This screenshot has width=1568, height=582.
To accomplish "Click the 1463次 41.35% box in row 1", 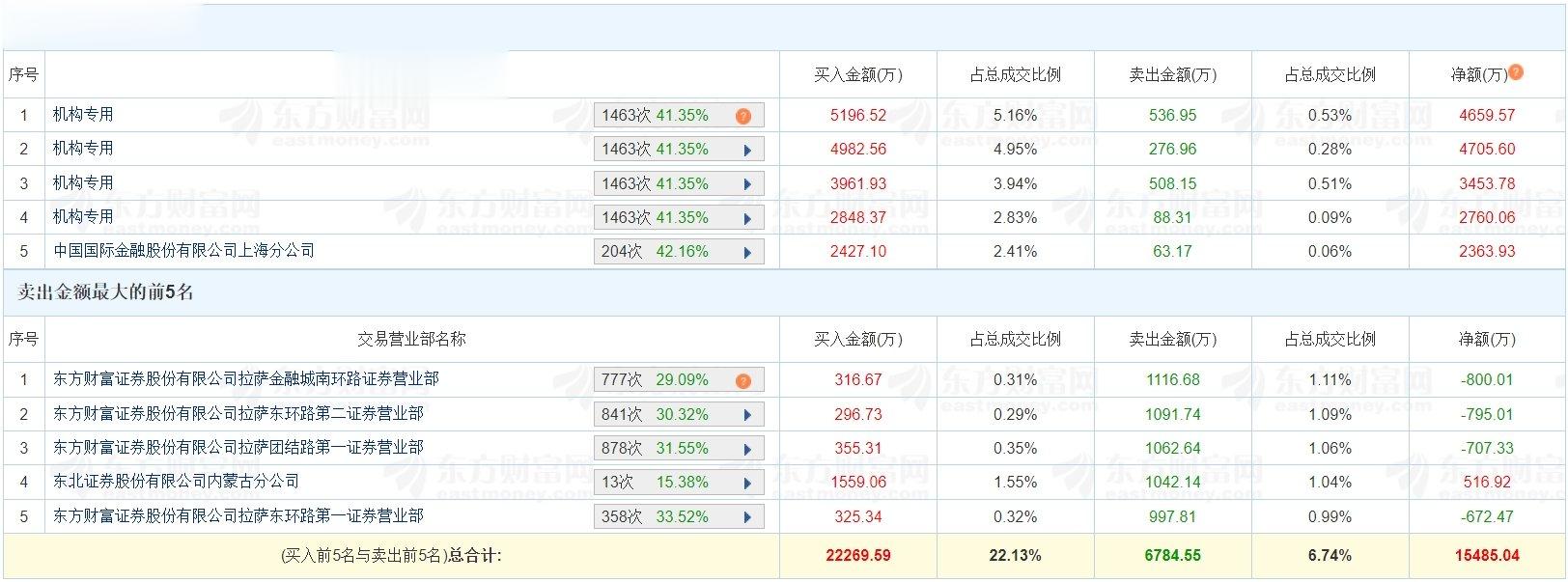I will 657,116.
